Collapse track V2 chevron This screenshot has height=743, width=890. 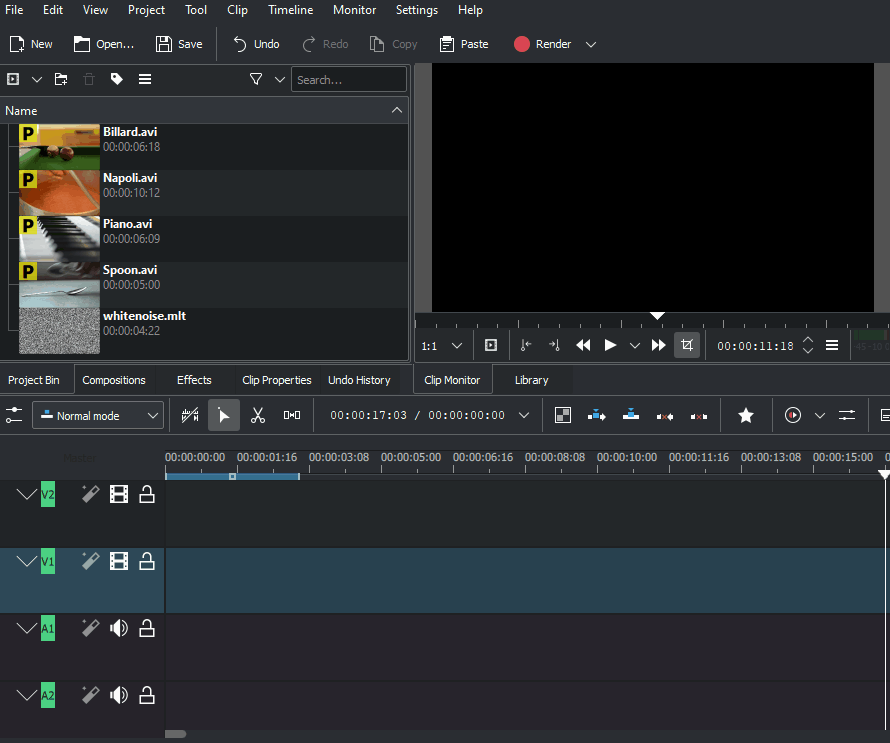[26, 494]
